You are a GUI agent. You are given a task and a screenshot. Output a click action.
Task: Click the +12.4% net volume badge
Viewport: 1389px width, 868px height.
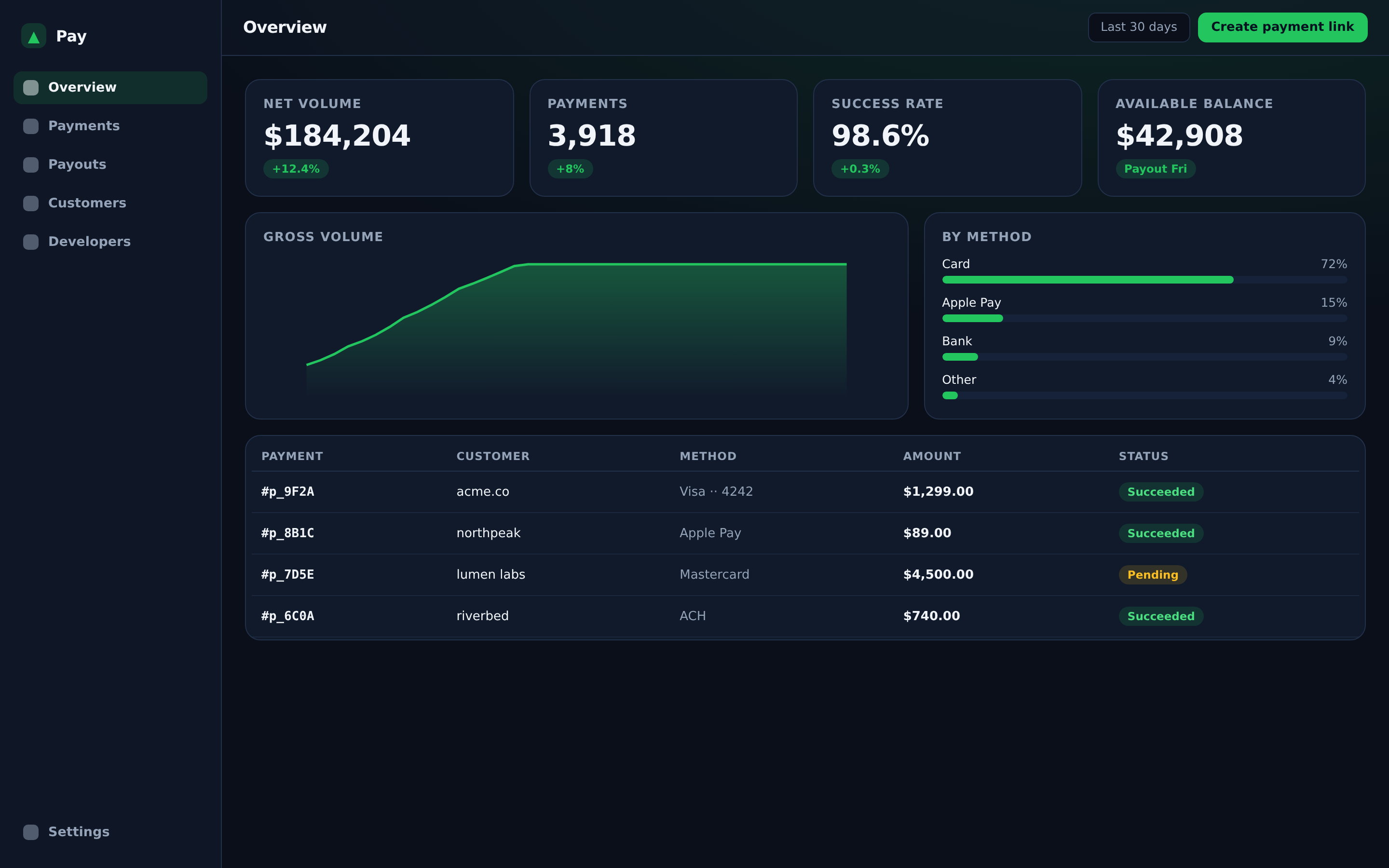[296, 169]
